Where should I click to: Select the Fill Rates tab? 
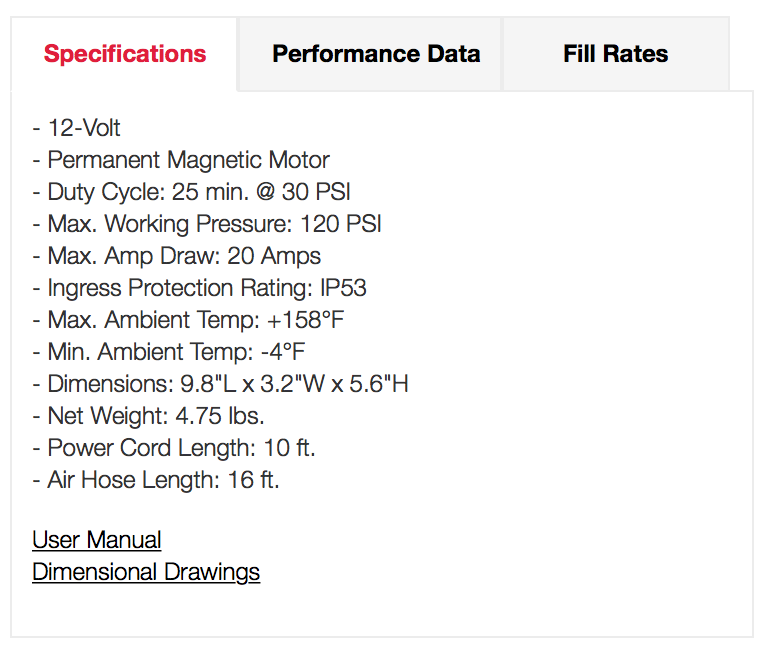[615, 54]
